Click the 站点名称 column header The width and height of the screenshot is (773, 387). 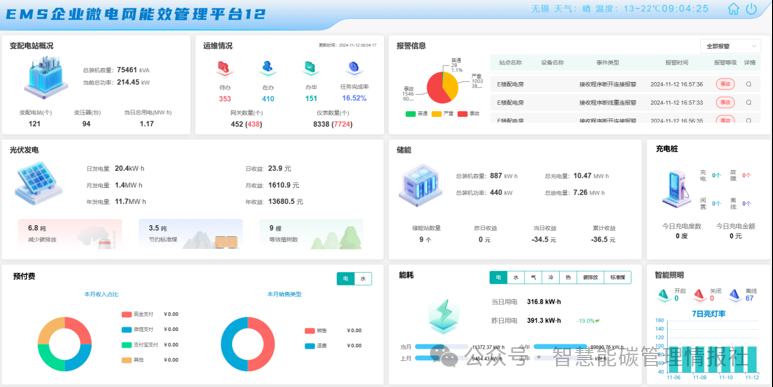click(510, 63)
